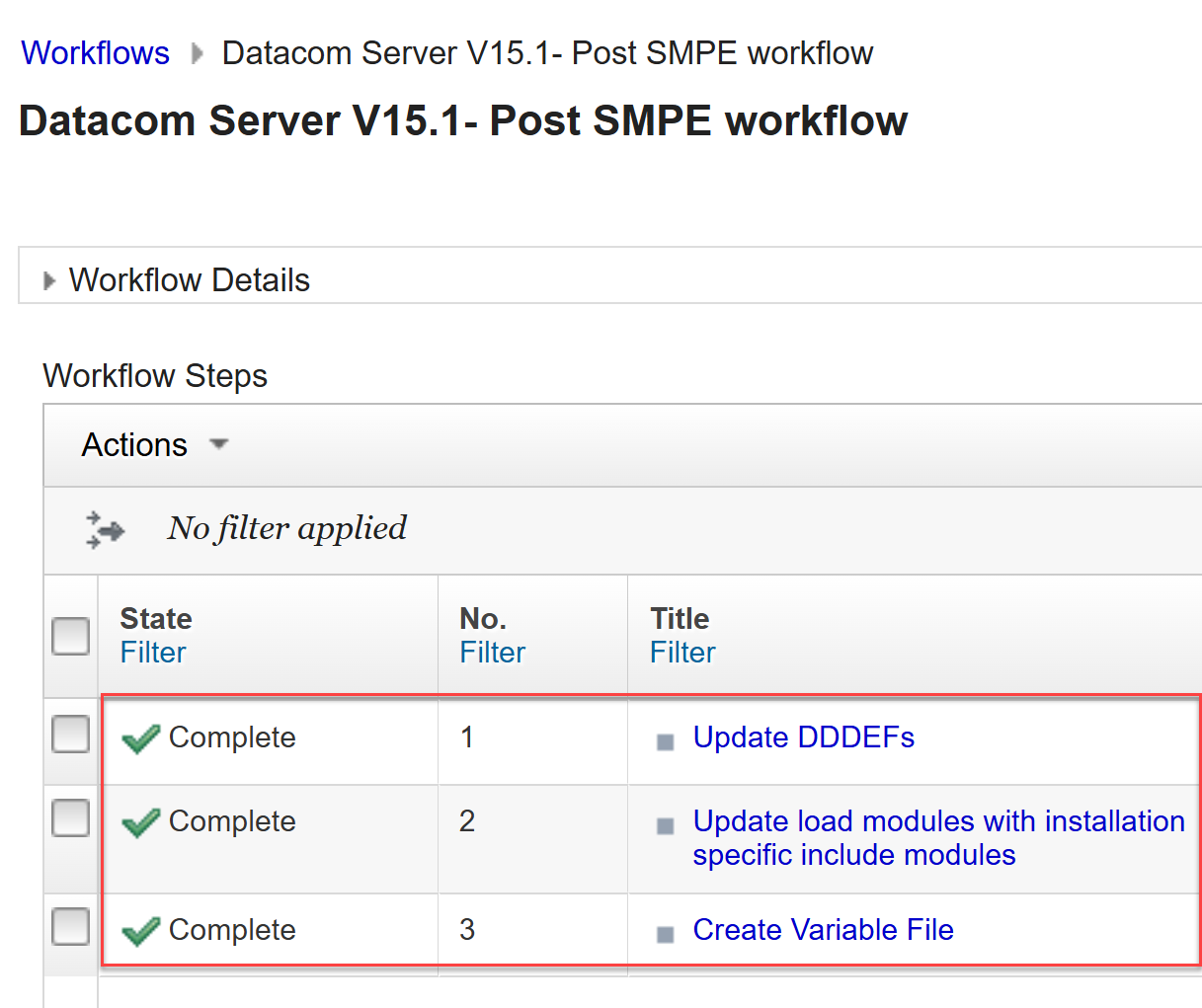Open the State column Filter
This screenshot has height=1008, width=1202.
pos(153,653)
